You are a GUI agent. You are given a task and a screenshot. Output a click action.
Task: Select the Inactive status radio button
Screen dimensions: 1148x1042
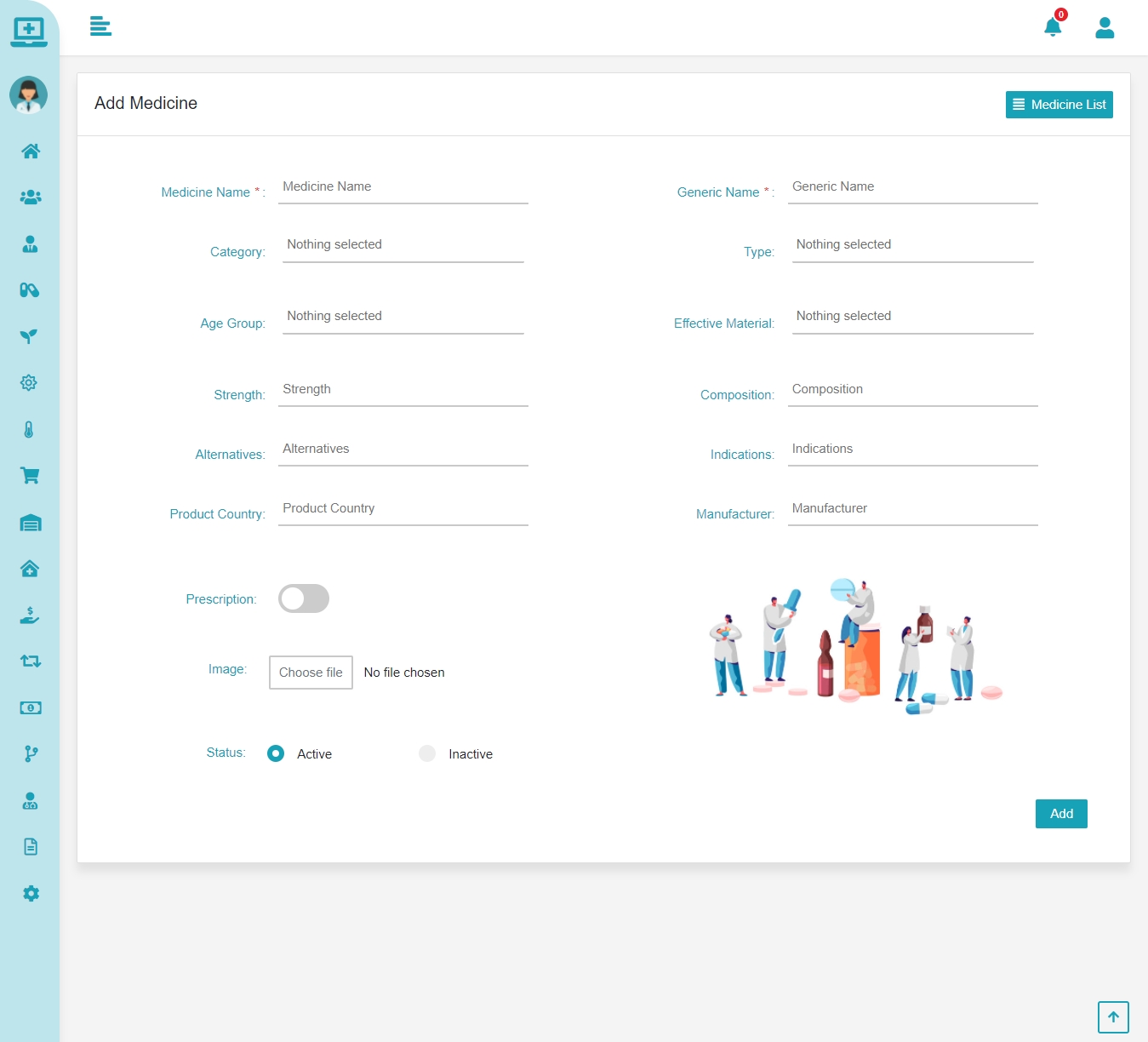(427, 753)
